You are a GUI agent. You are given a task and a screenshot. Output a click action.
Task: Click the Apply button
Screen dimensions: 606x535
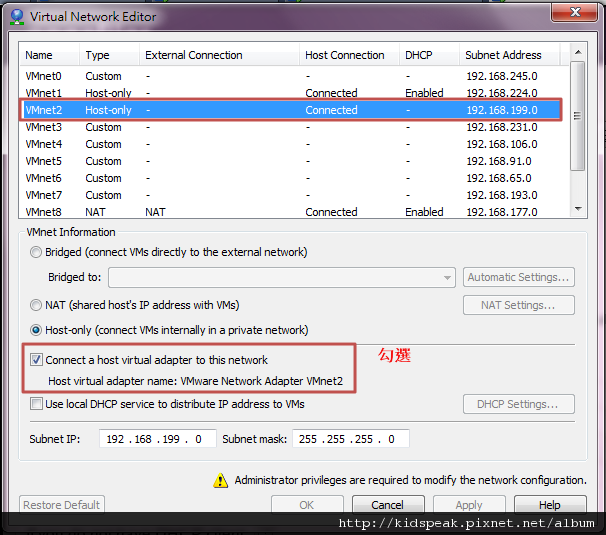pyautogui.click(x=469, y=505)
